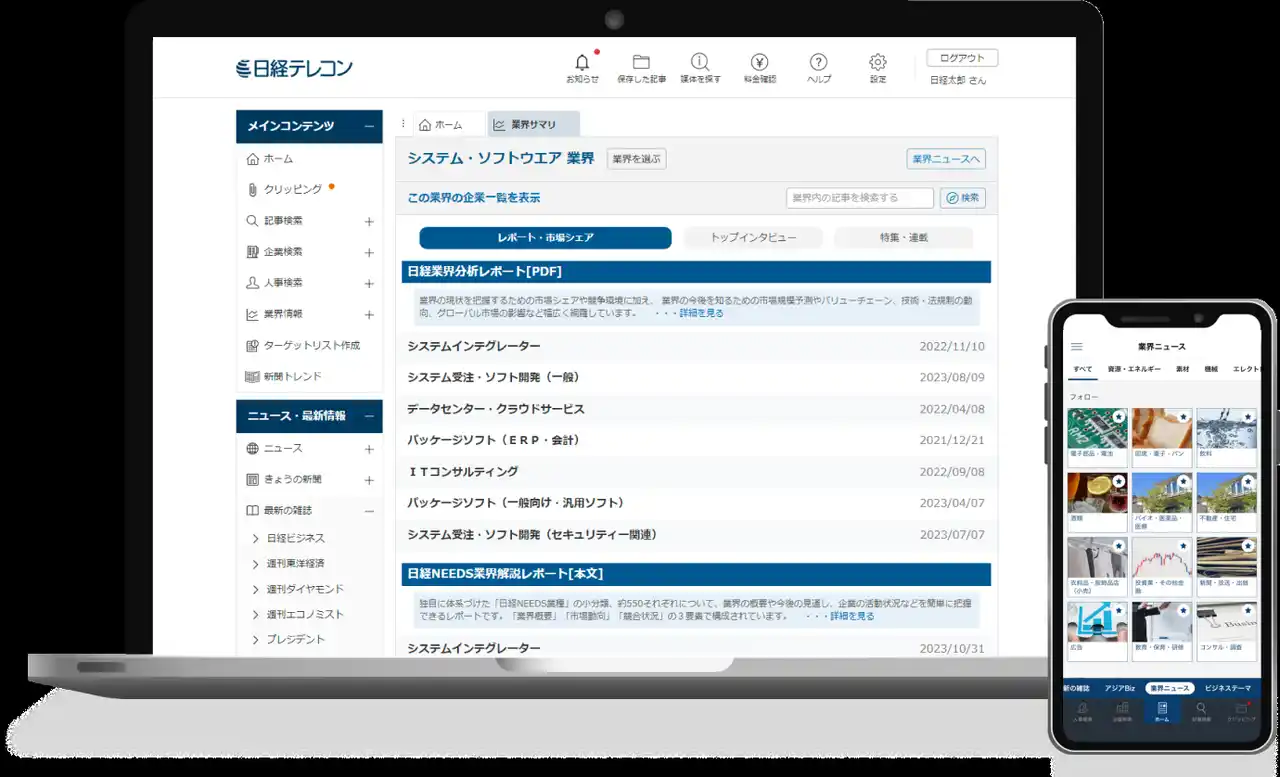
Task: Click the 業界ニュースへ button
Action: [x=946, y=158]
